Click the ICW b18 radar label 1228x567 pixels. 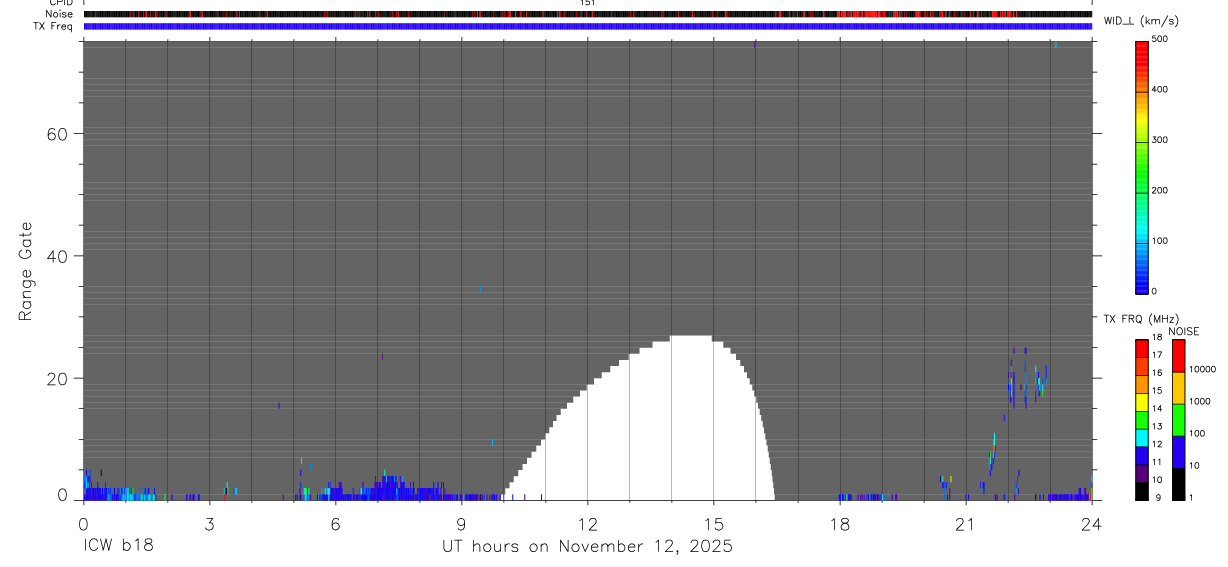119,546
